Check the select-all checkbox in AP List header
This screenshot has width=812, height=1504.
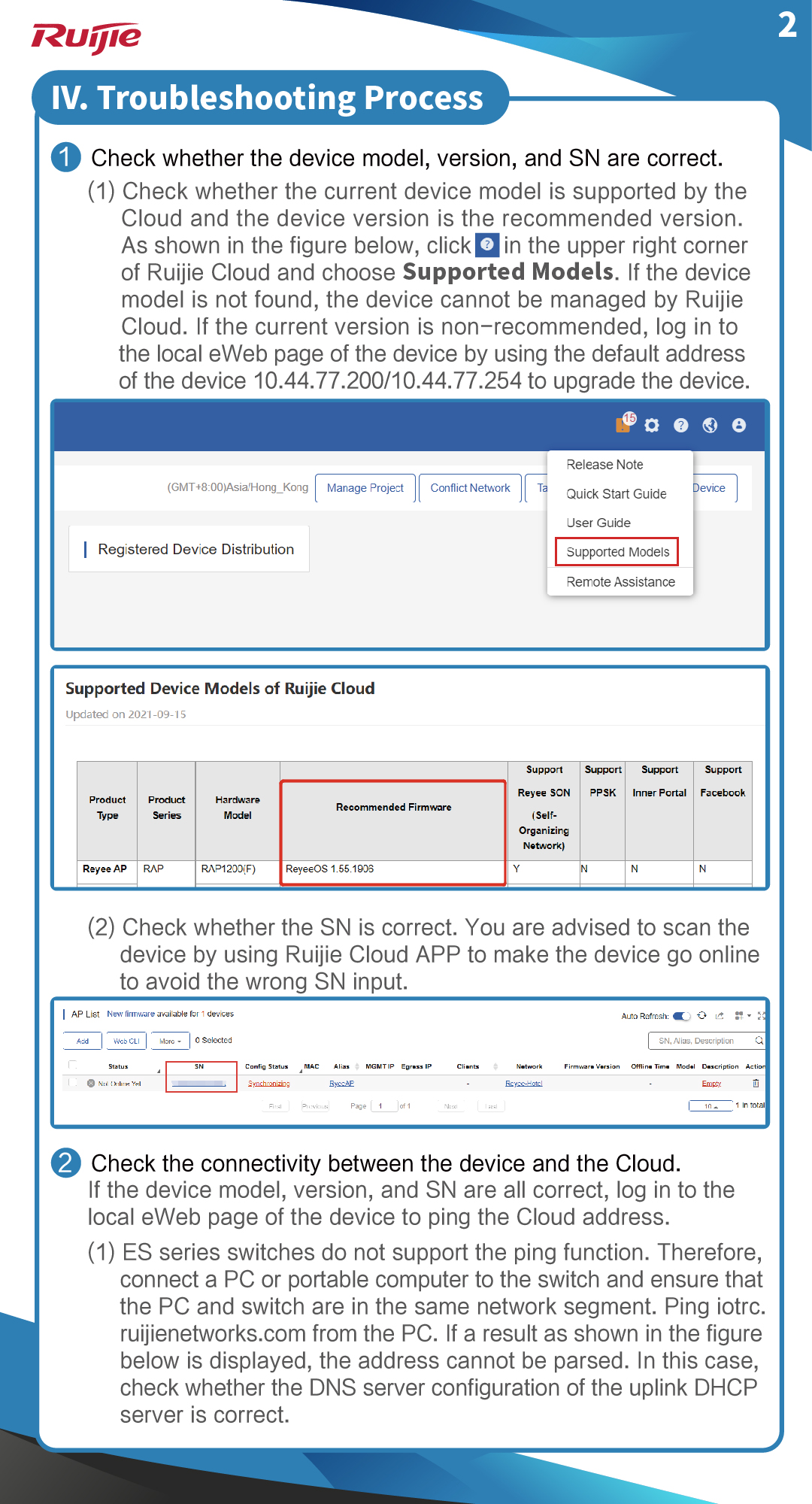click(73, 1065)
